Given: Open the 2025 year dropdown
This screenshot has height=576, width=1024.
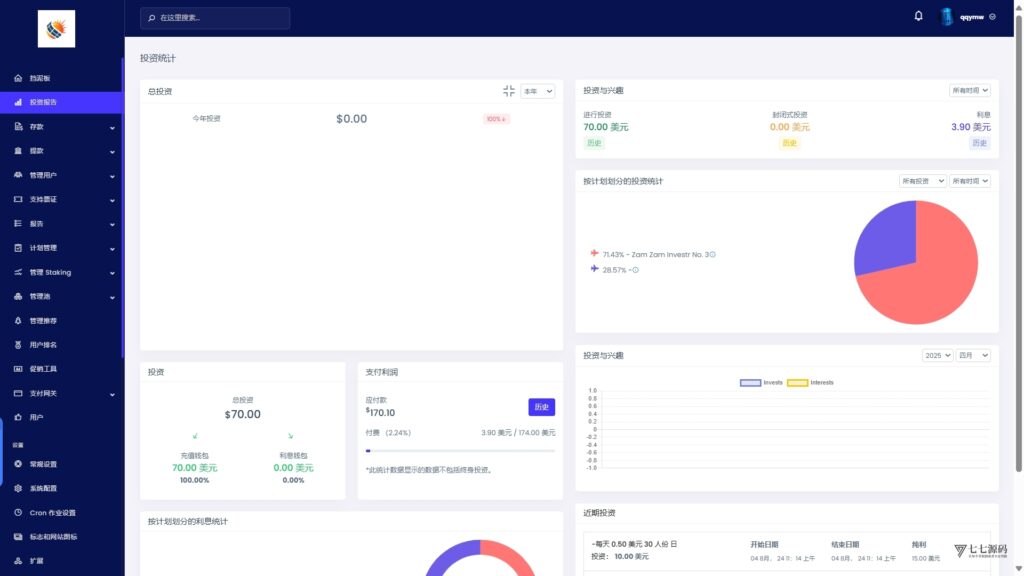Looking at the screenshot, I should 937,355.
